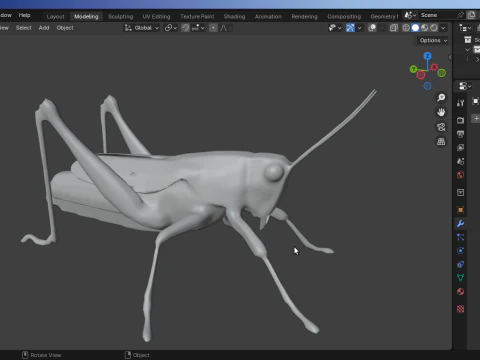Open the Modifiers wrench tab
Screen dimensions: 480x360
(x=460, y=223)
